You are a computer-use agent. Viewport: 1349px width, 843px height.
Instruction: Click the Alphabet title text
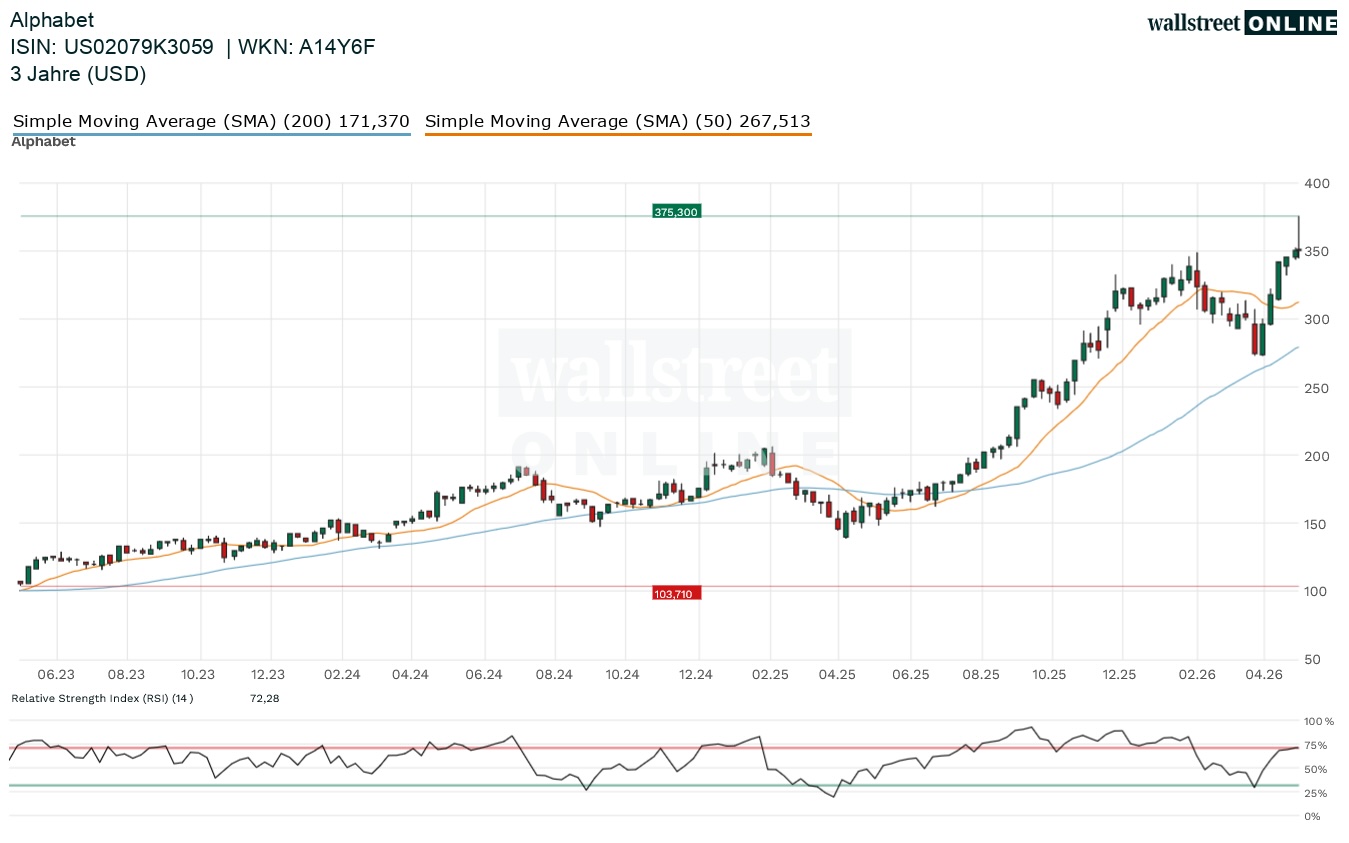click(x=52, y=20)
